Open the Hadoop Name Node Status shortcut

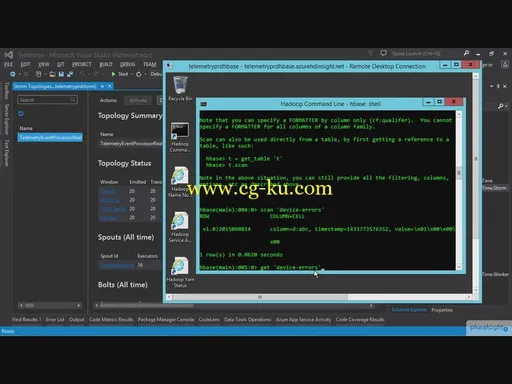[x=180, y=182]
